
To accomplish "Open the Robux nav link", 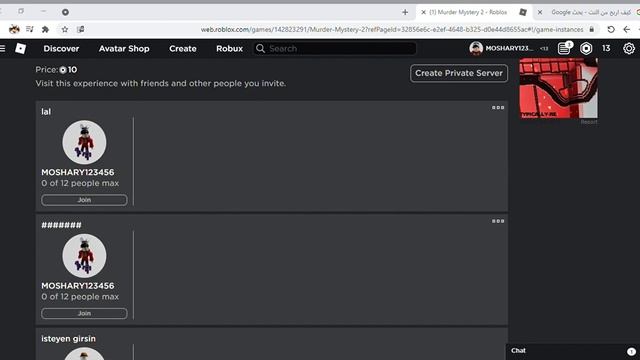I will pos(229,49).
